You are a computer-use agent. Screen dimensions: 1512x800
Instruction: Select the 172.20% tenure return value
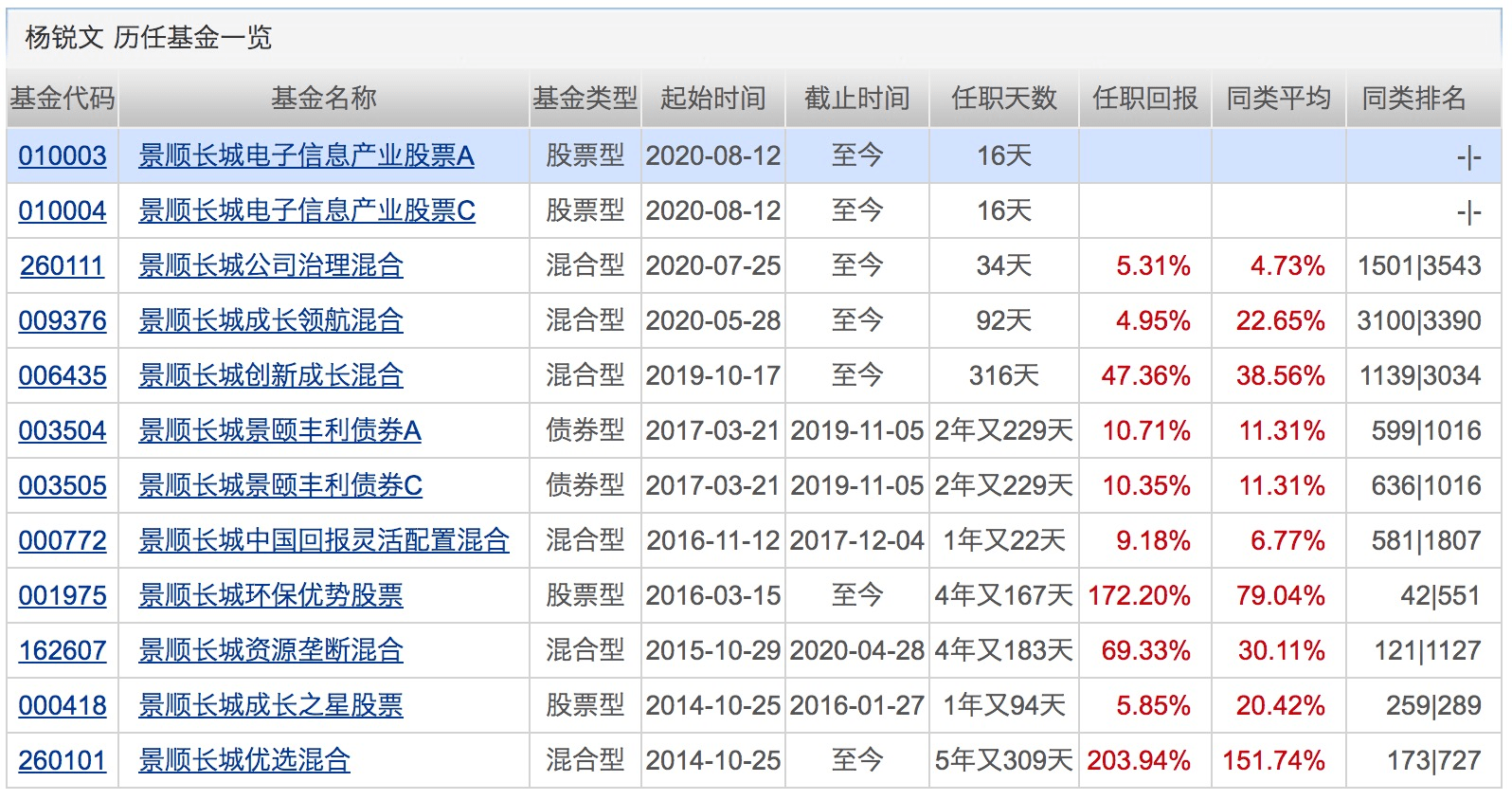[x=1139, y=595]
